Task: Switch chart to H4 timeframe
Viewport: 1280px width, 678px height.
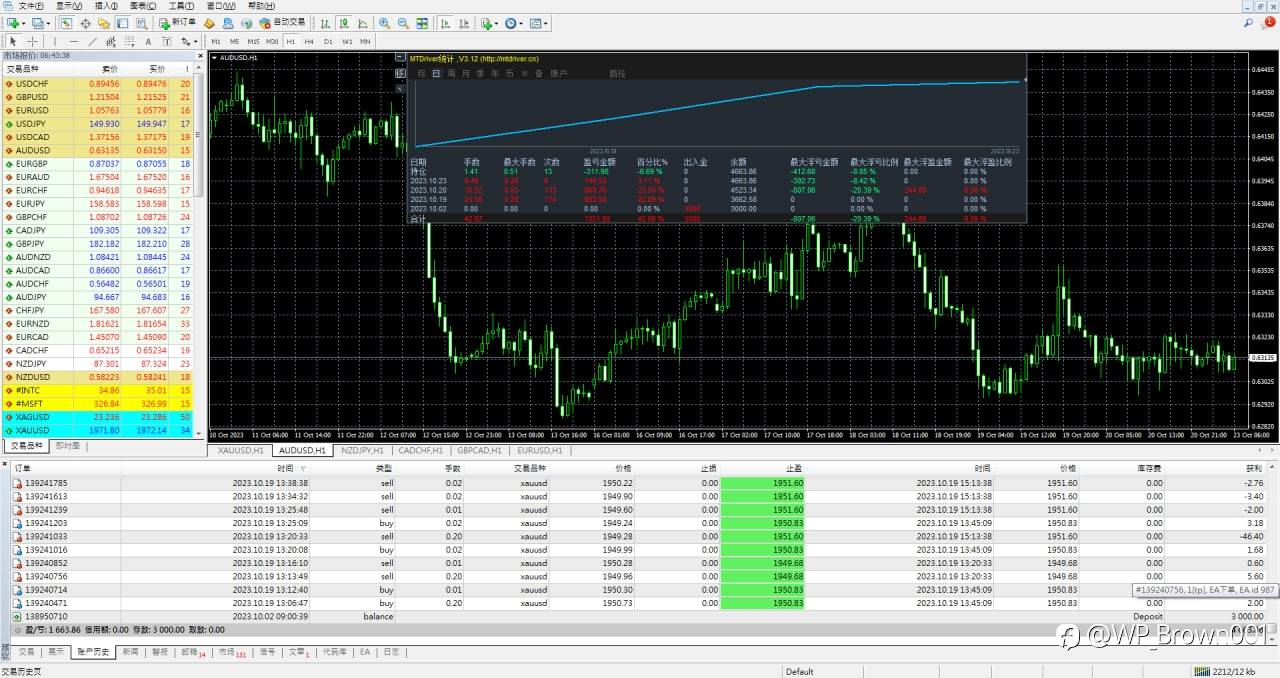Action: click(x=309, y=41)
